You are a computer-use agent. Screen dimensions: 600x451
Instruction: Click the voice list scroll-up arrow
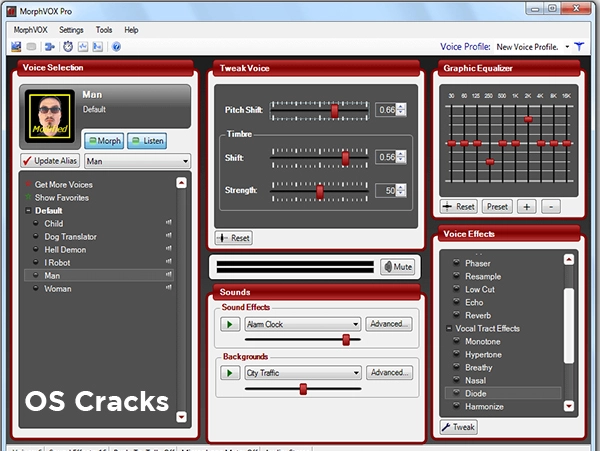click(181, 183)
